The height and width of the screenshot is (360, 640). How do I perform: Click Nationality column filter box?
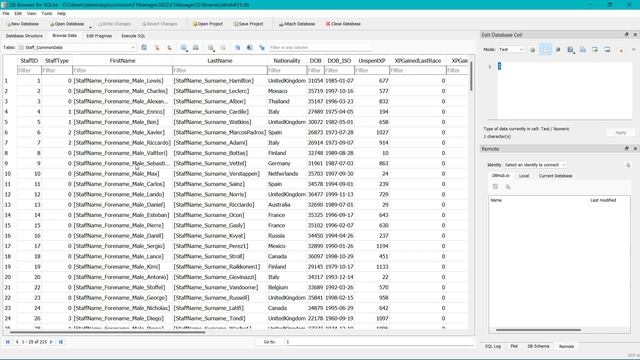tap(287, 71)
